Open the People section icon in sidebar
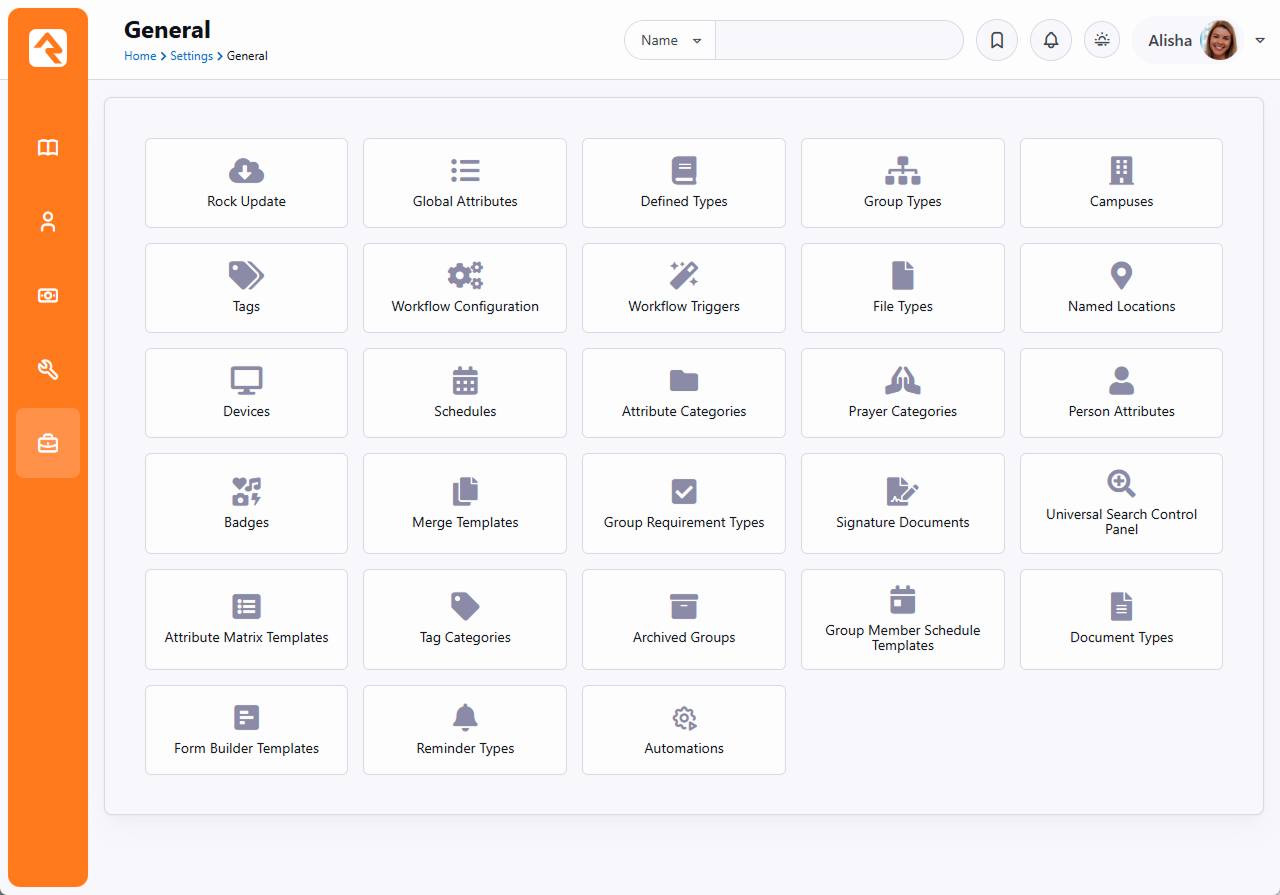This screenshot has height=895, width=1280. click(48, 222)
